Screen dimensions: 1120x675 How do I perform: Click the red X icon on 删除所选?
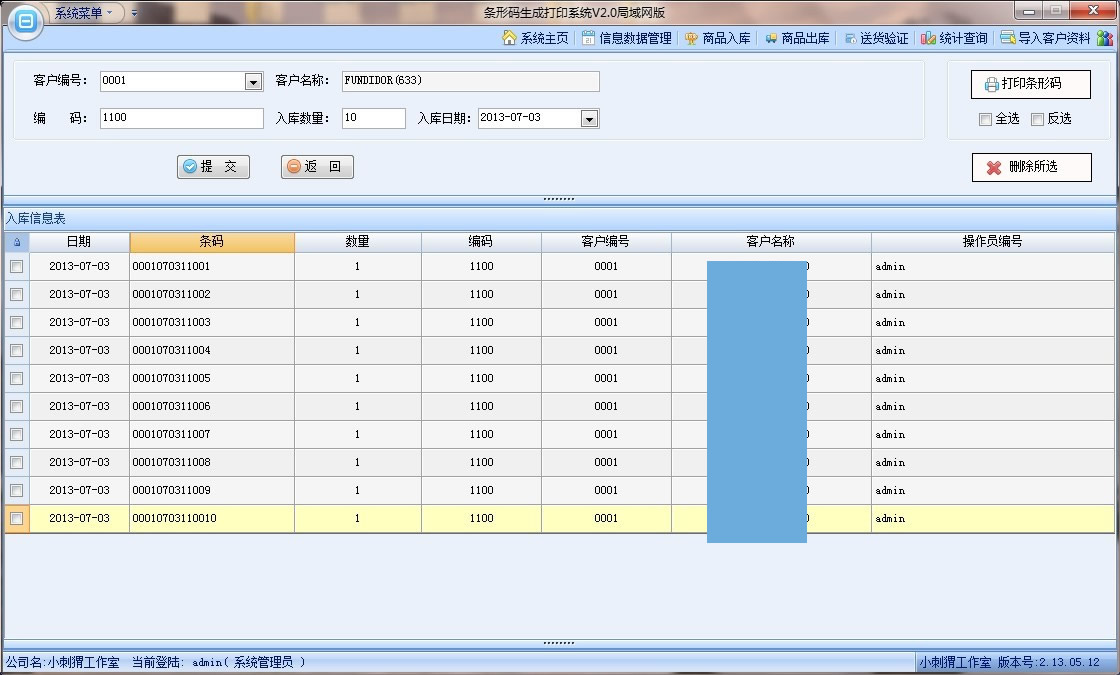point(994,167)
